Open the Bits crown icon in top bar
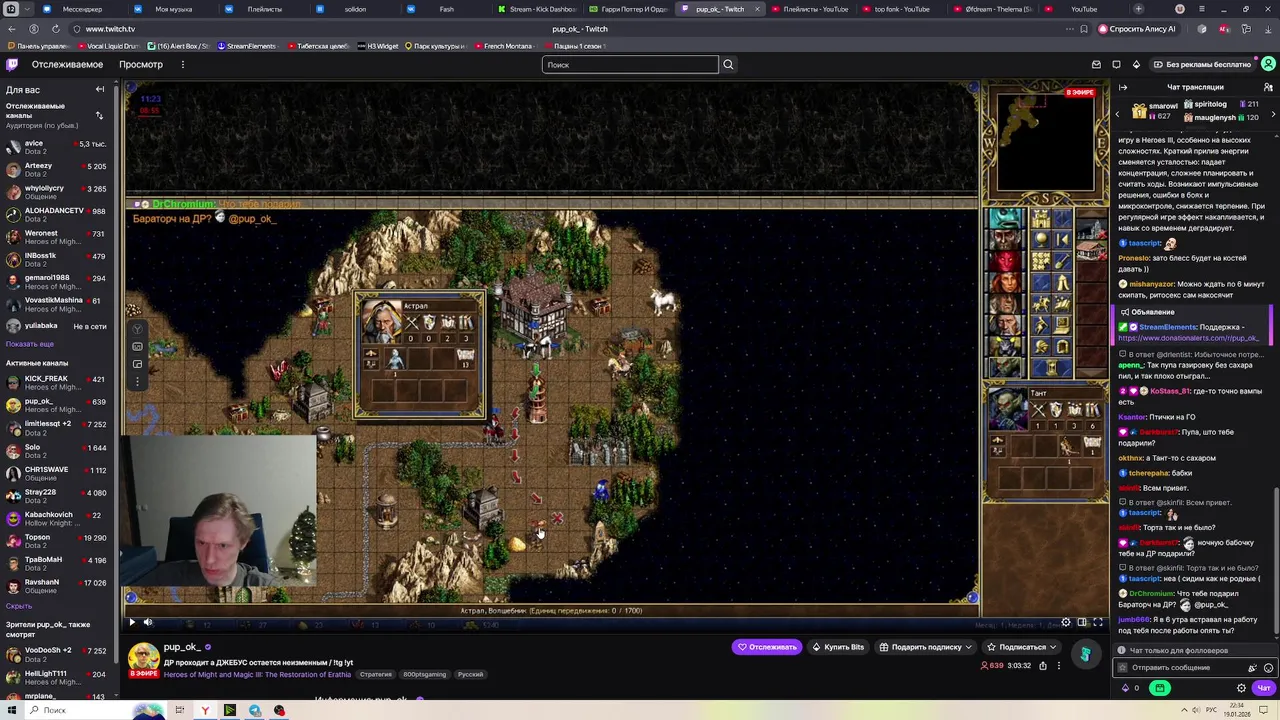 click(x=1136, y=64)
